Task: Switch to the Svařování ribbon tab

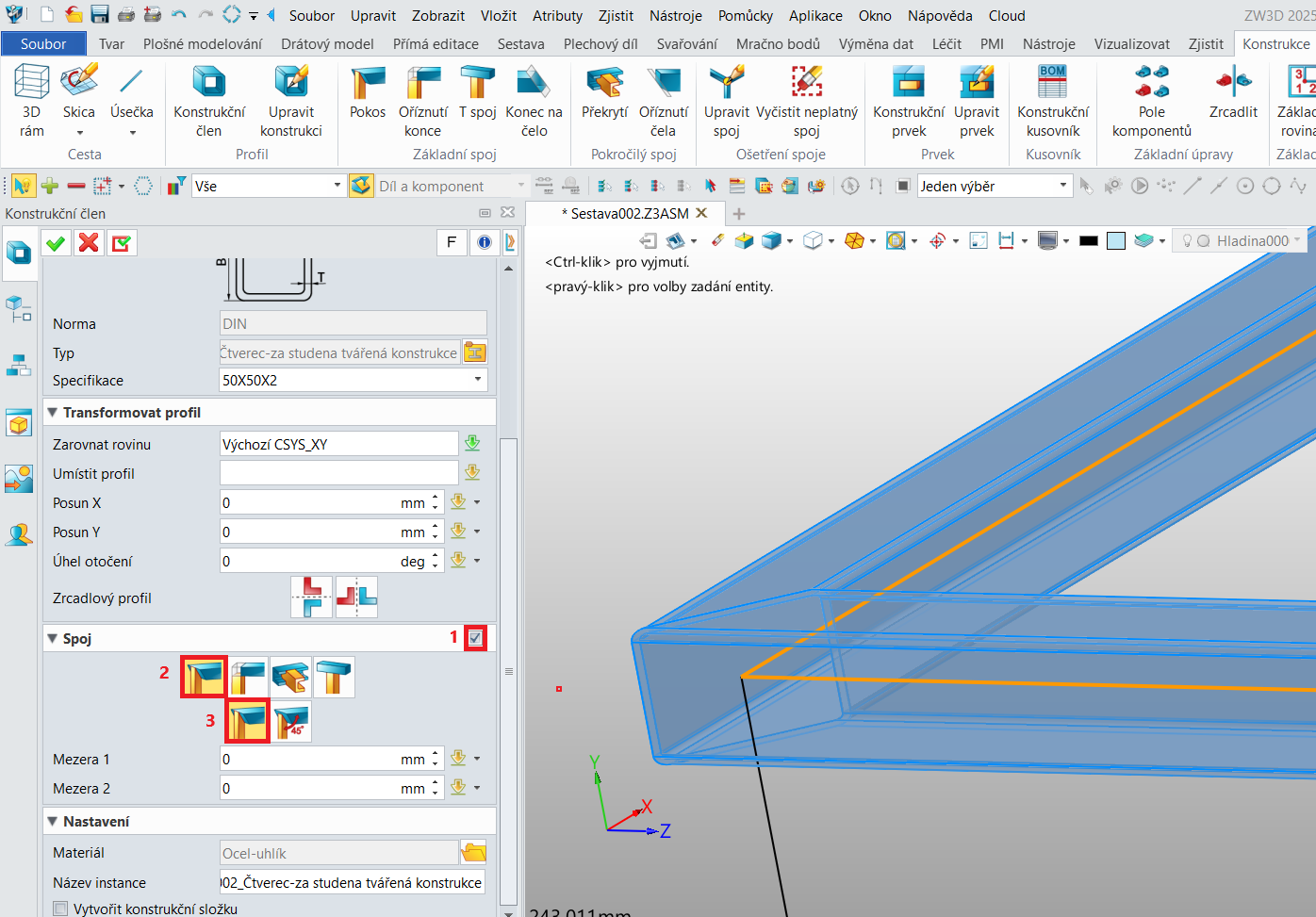Action: pos(687,43)
